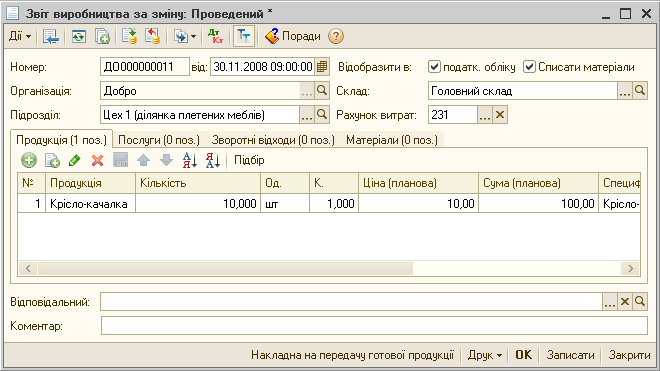Viewport: 660px width, 371px height.
Task: Select the Крісло-качалка product cell
Action: click(x=90, y=204)
